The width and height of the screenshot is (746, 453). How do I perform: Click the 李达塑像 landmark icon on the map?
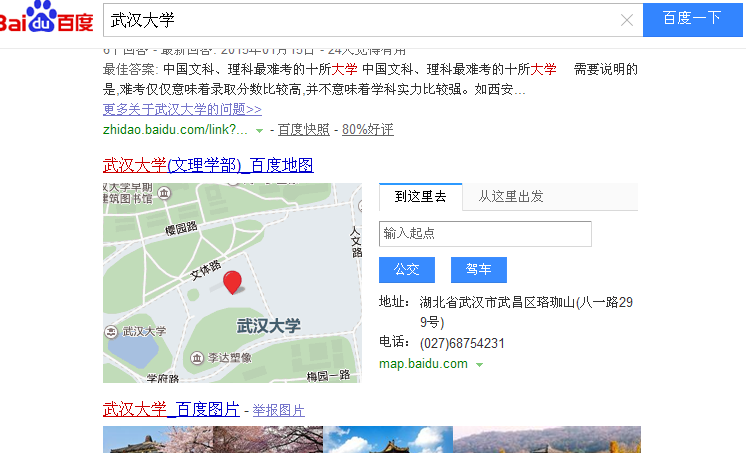coord(196,357)
